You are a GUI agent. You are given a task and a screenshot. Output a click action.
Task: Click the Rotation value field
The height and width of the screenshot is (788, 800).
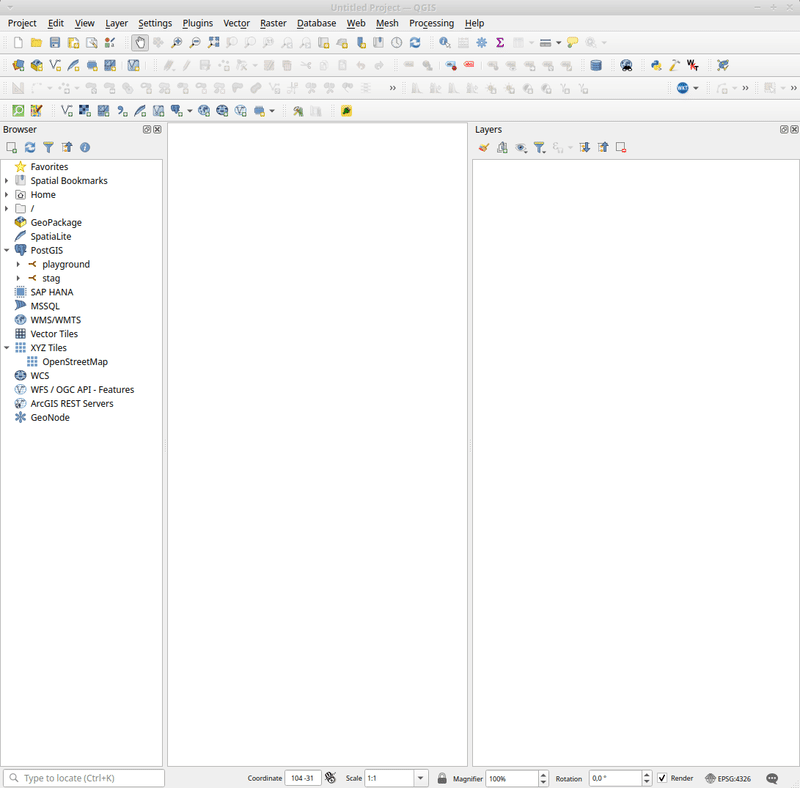tap(615, 778)
